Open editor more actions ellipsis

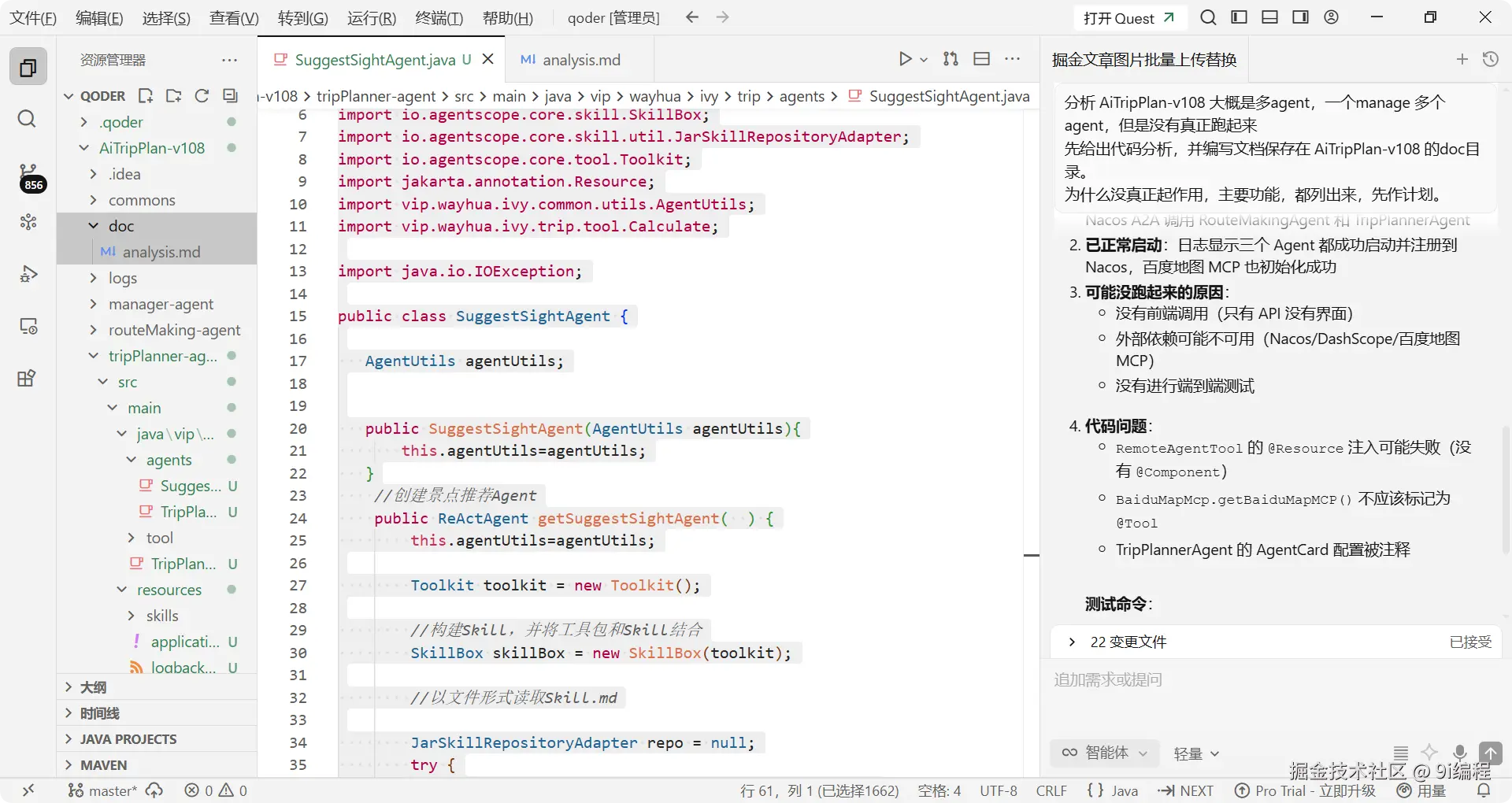pyautogui.click(x=1013, y=59)
